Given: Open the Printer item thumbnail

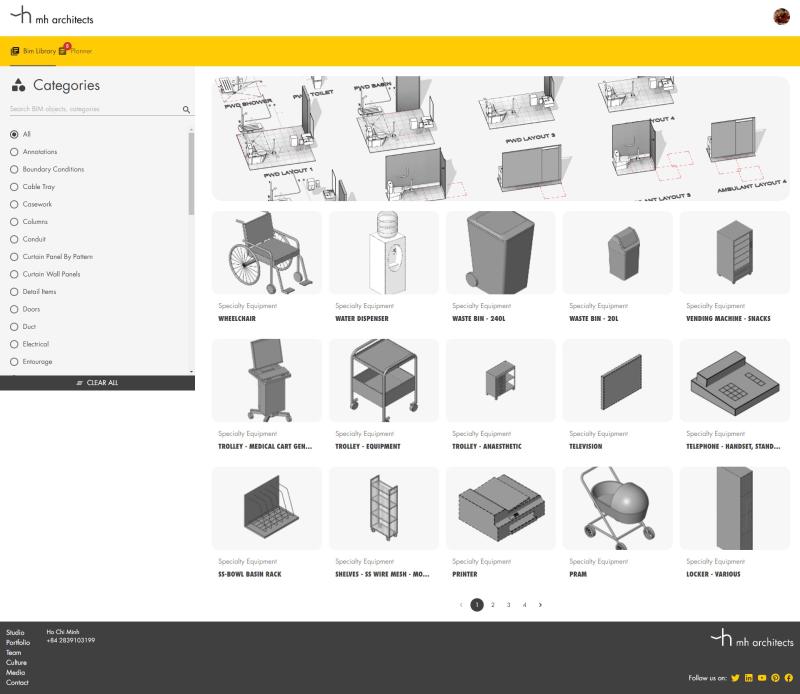Looking at the screenshot, I should click(x=501, y=508).
